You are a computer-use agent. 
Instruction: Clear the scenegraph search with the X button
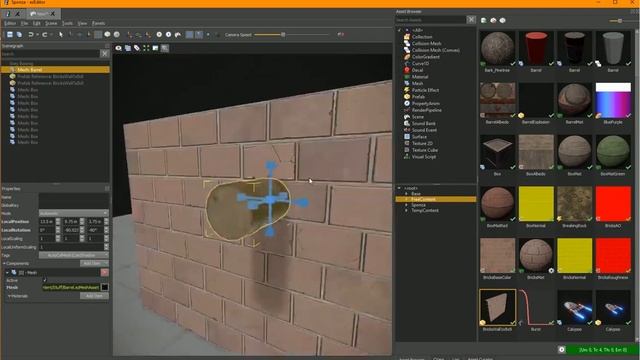104,53
